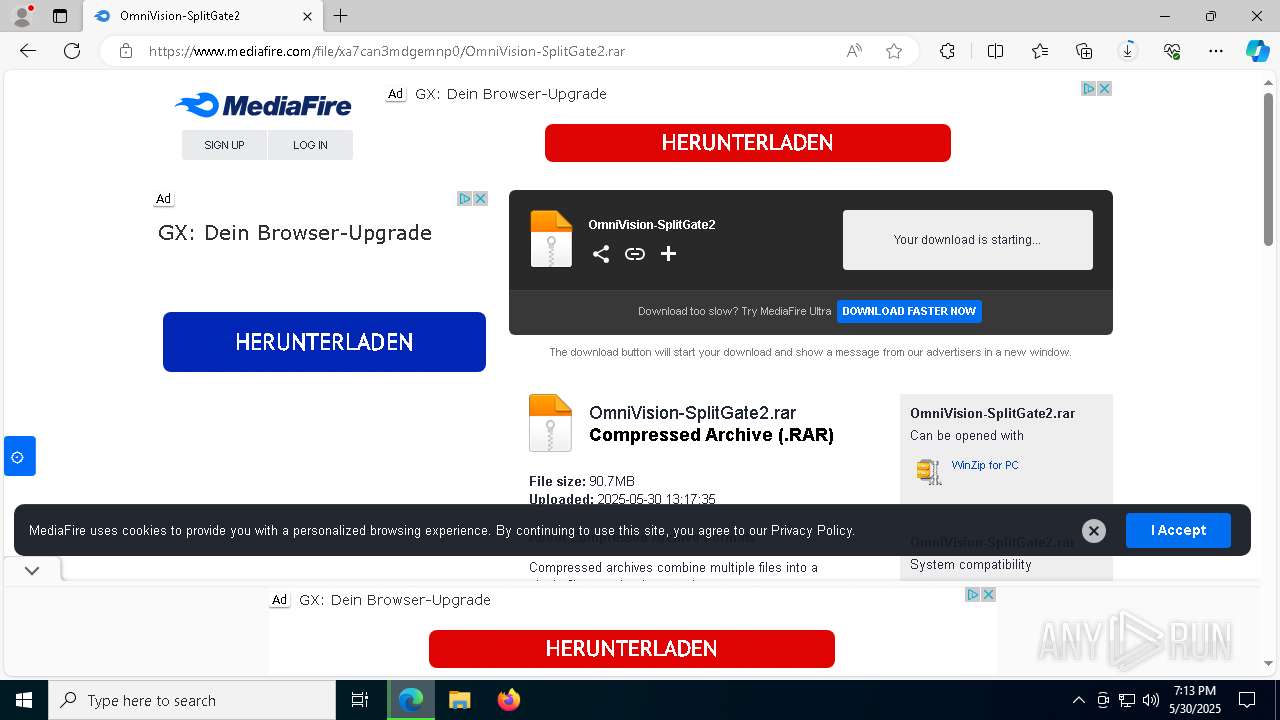Click bottom red HERUNTERLADEN ad button
The width and height of the screenshot is (1280, 720).
[x=631, y=649]
